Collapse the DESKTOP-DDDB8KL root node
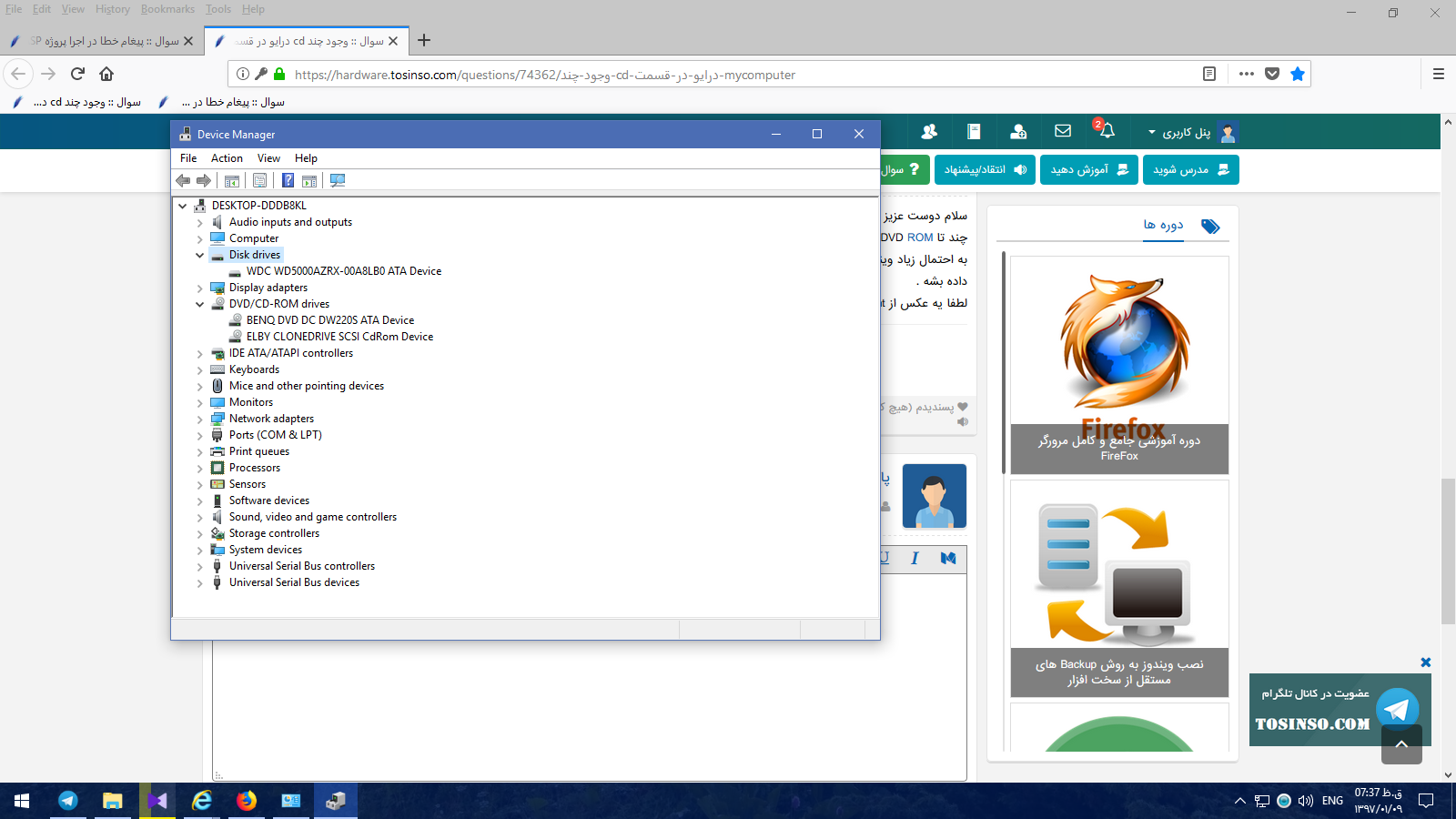The width and height of the screenshot is (1456, 819). click(x=183, y=206)
